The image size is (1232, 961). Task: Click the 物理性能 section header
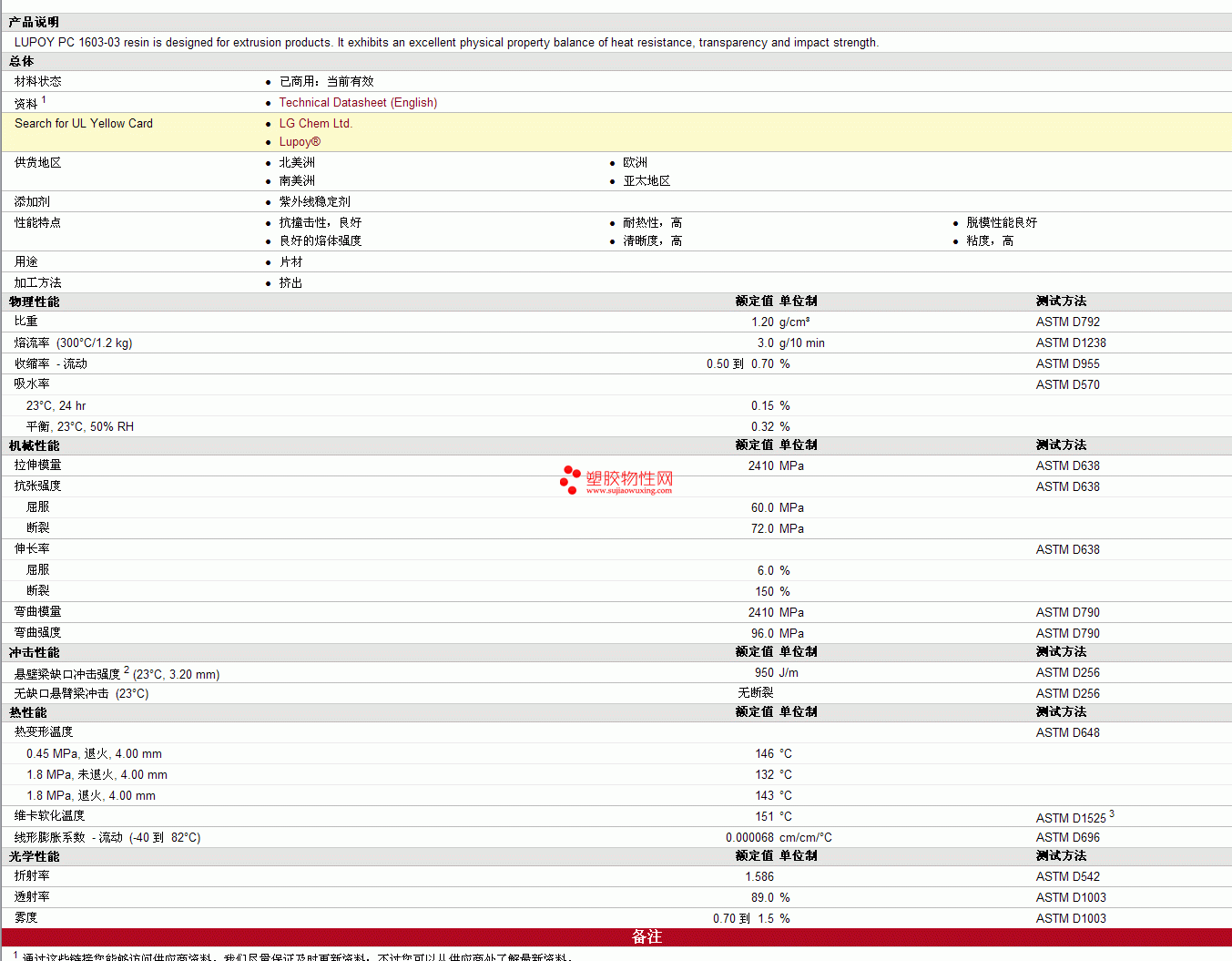pyautogui.click(x=34, y=302)
